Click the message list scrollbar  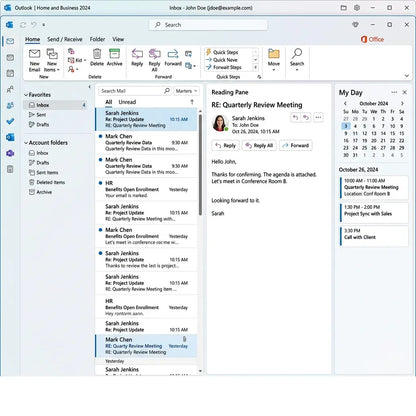tap(200, 165)
